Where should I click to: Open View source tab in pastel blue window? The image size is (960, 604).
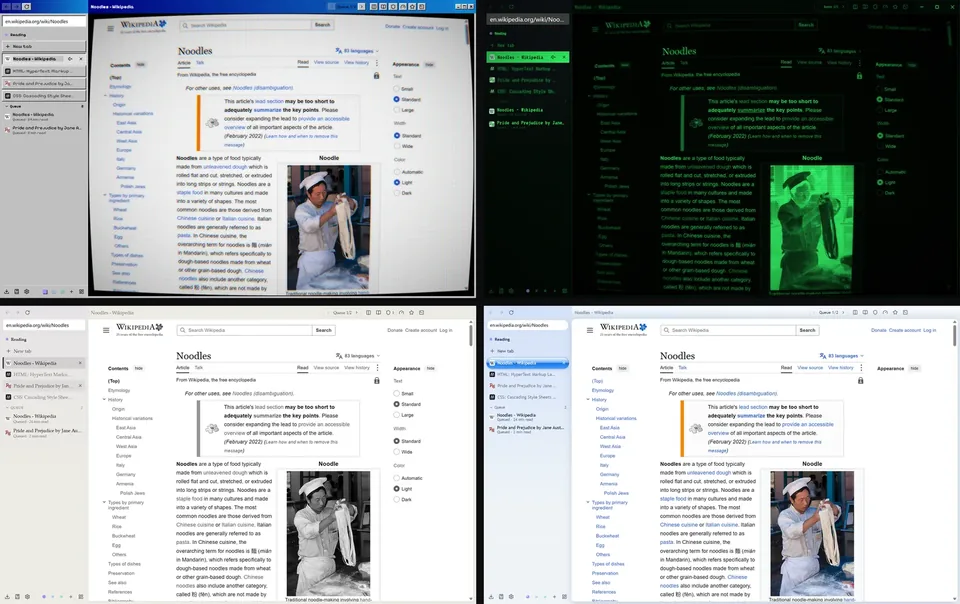[810, 368]
